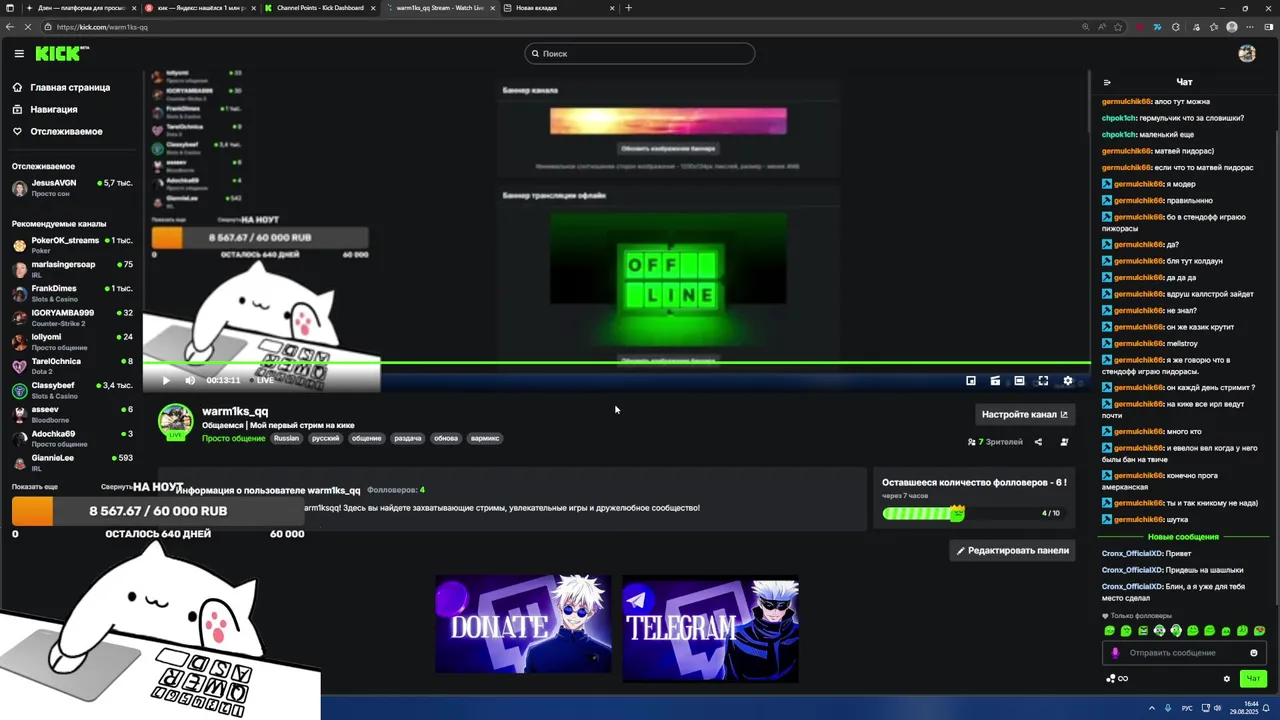The height and width of the screenshot is (720, 1280).
Task: Enter fullscreen in video player
Action: click(x=1043, y=380)
